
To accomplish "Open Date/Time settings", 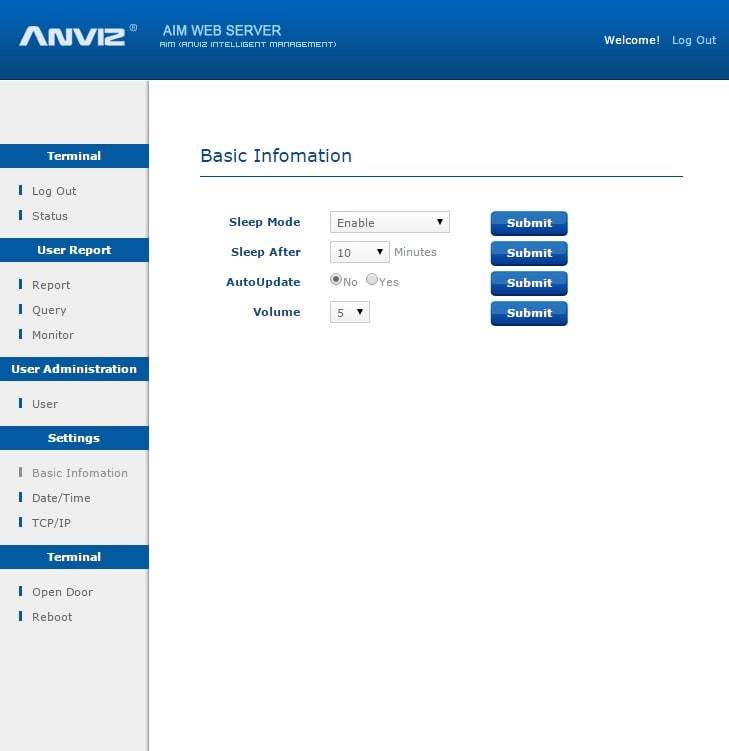I will pyautogui.click(x=61, y=498).
